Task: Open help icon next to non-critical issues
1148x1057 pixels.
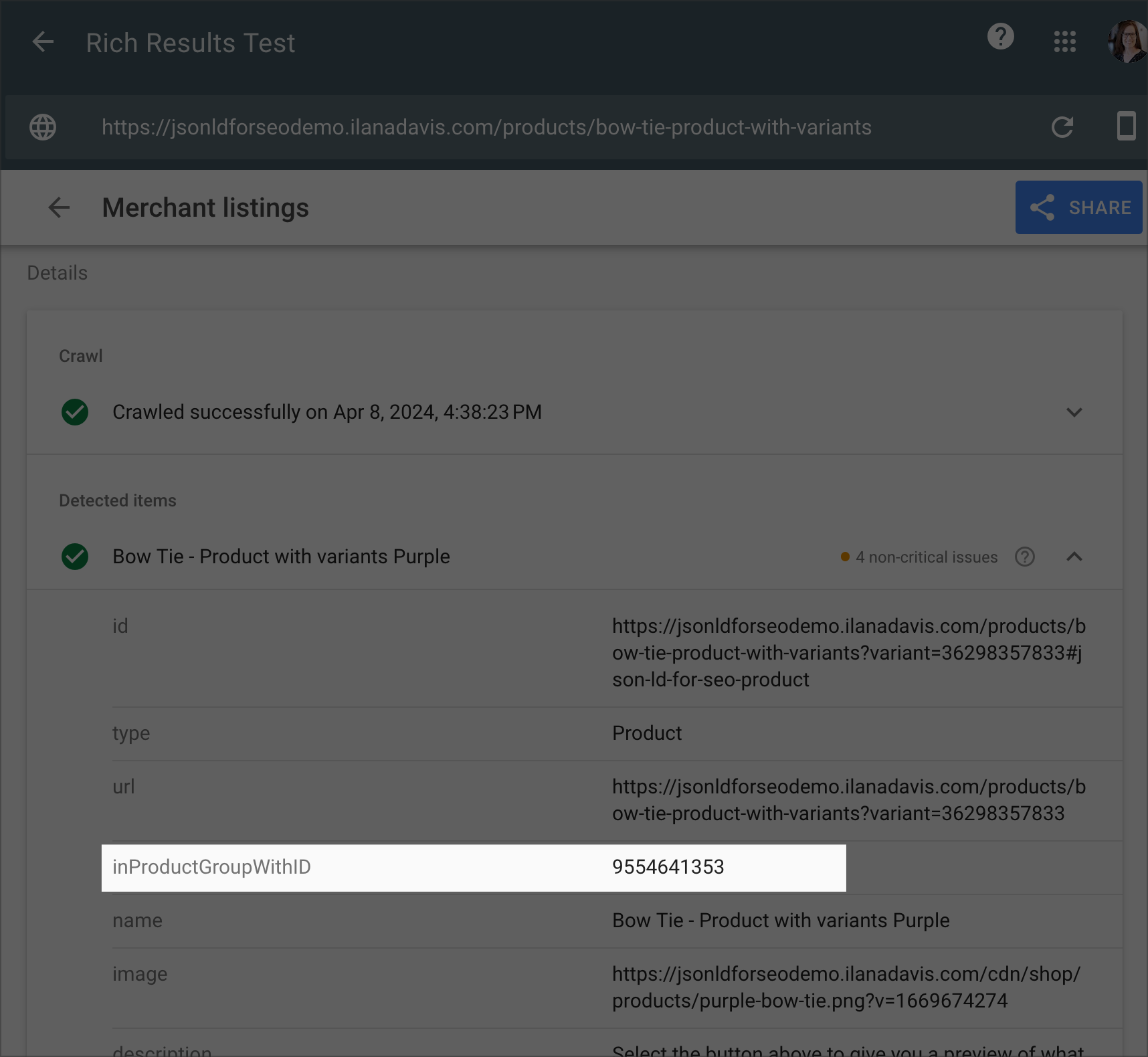Action: point(1024,557)
